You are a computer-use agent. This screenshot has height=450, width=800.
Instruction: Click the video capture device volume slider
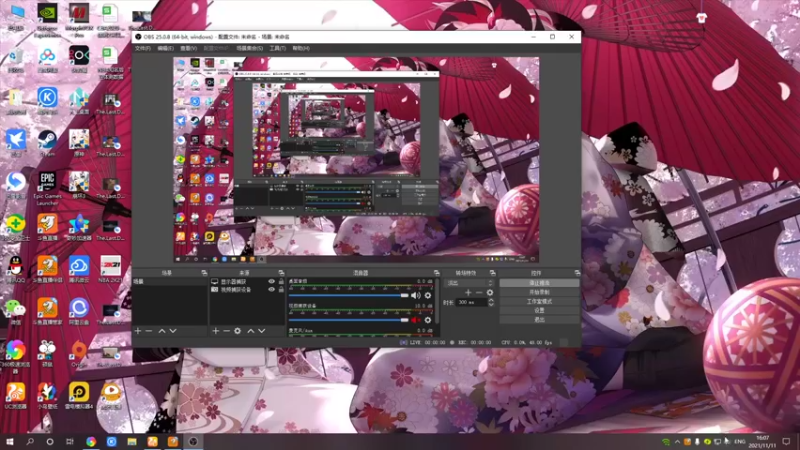click(x=349, y=320)
